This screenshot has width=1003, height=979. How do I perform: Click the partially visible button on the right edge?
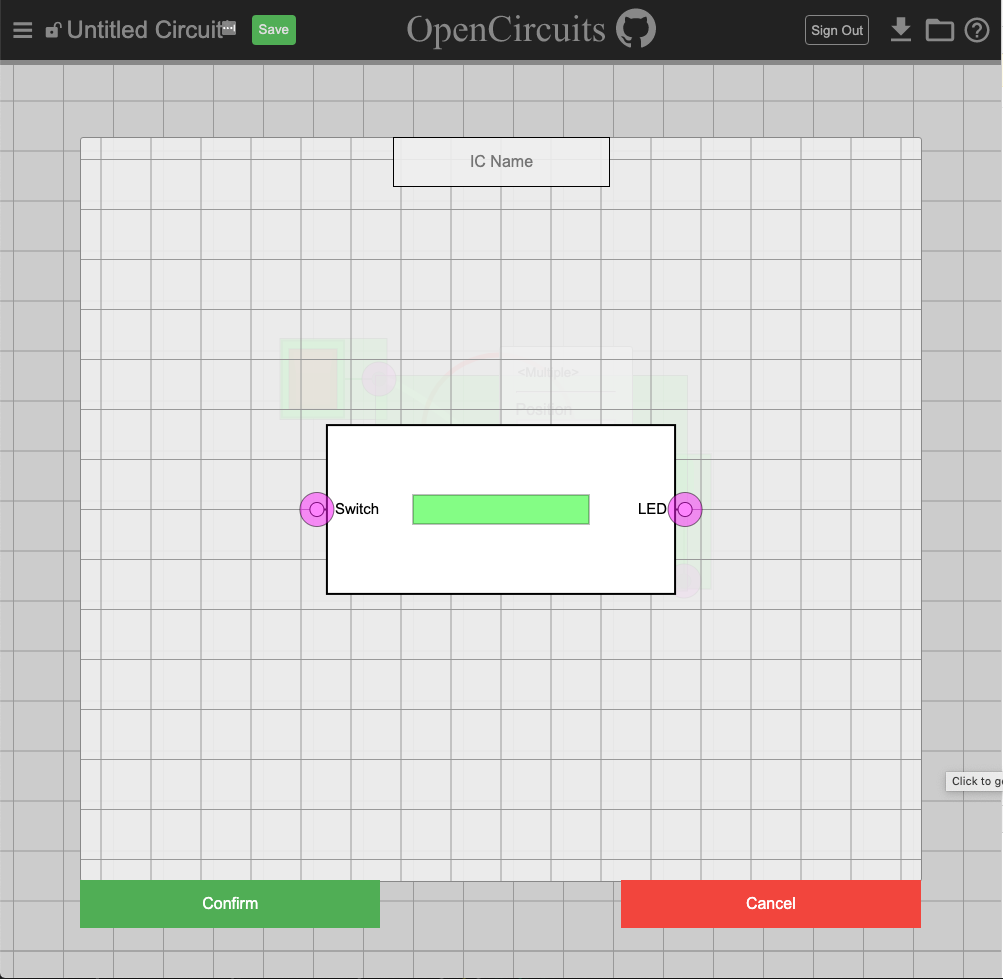click(974, 781)
